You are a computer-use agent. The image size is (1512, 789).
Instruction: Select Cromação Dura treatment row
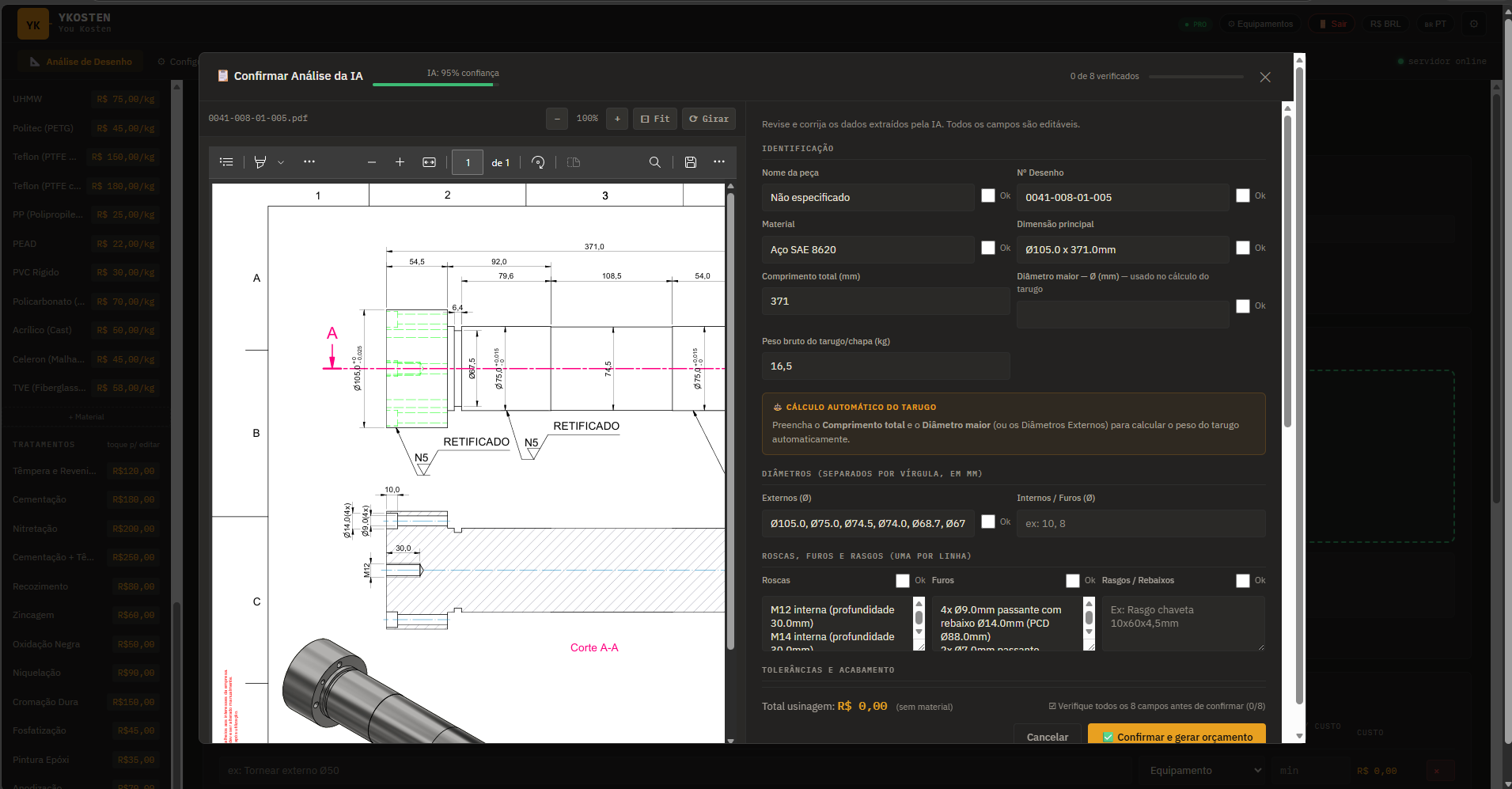coord(85,702)
